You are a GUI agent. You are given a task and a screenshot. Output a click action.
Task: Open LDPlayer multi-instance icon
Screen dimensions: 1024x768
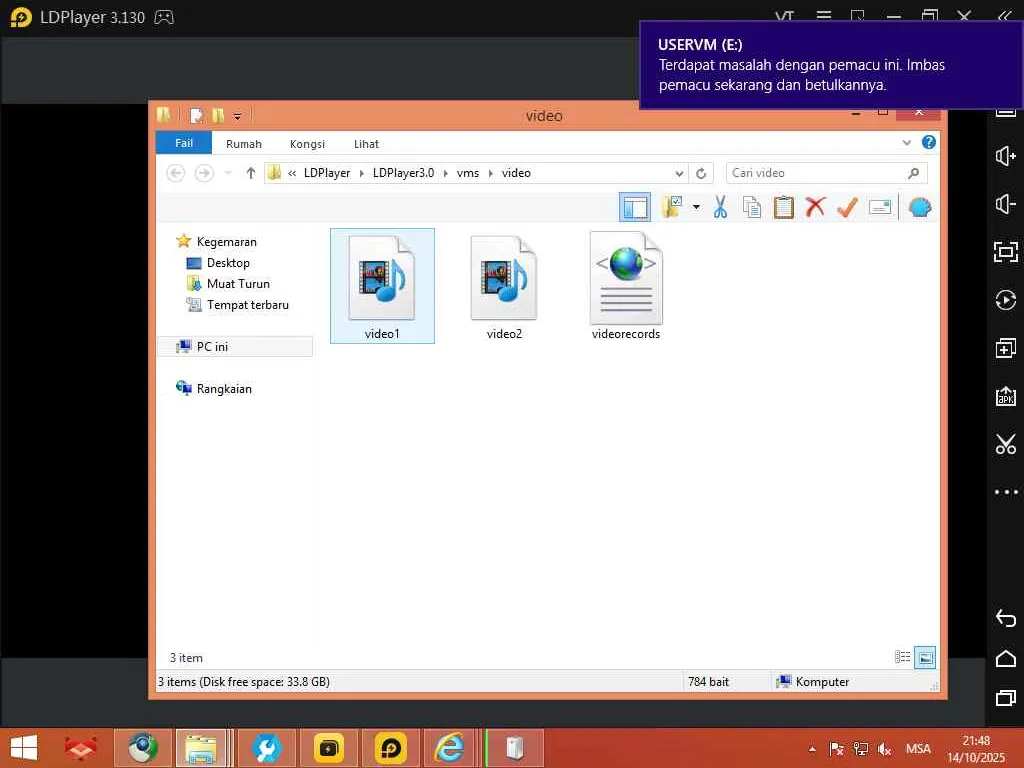click(x=1005, y=348)
